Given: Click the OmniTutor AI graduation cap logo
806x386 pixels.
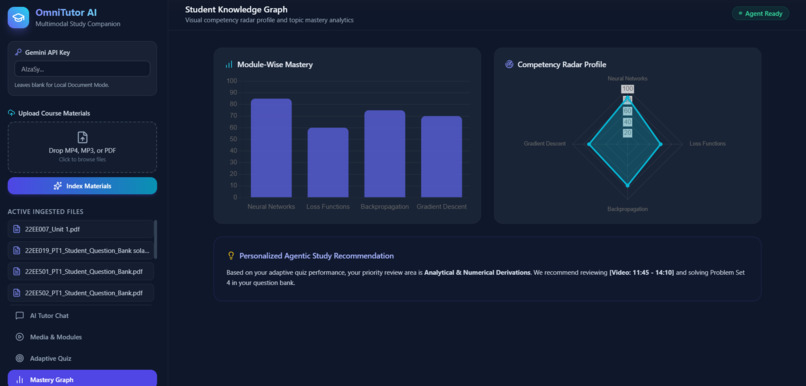Looking at the screenshot, I should click(x=19, y=17).
